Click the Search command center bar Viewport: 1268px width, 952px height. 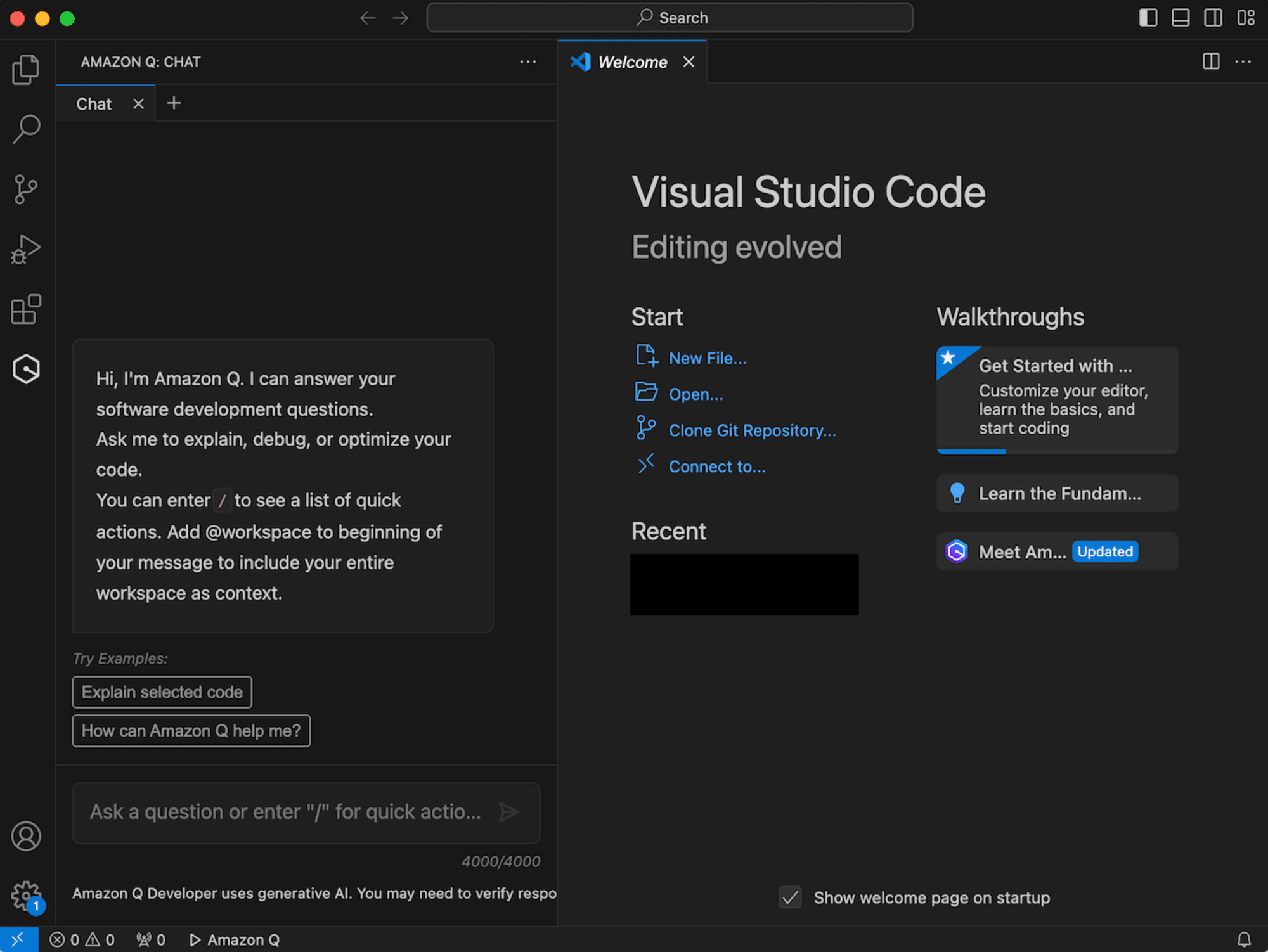(670, 18)
